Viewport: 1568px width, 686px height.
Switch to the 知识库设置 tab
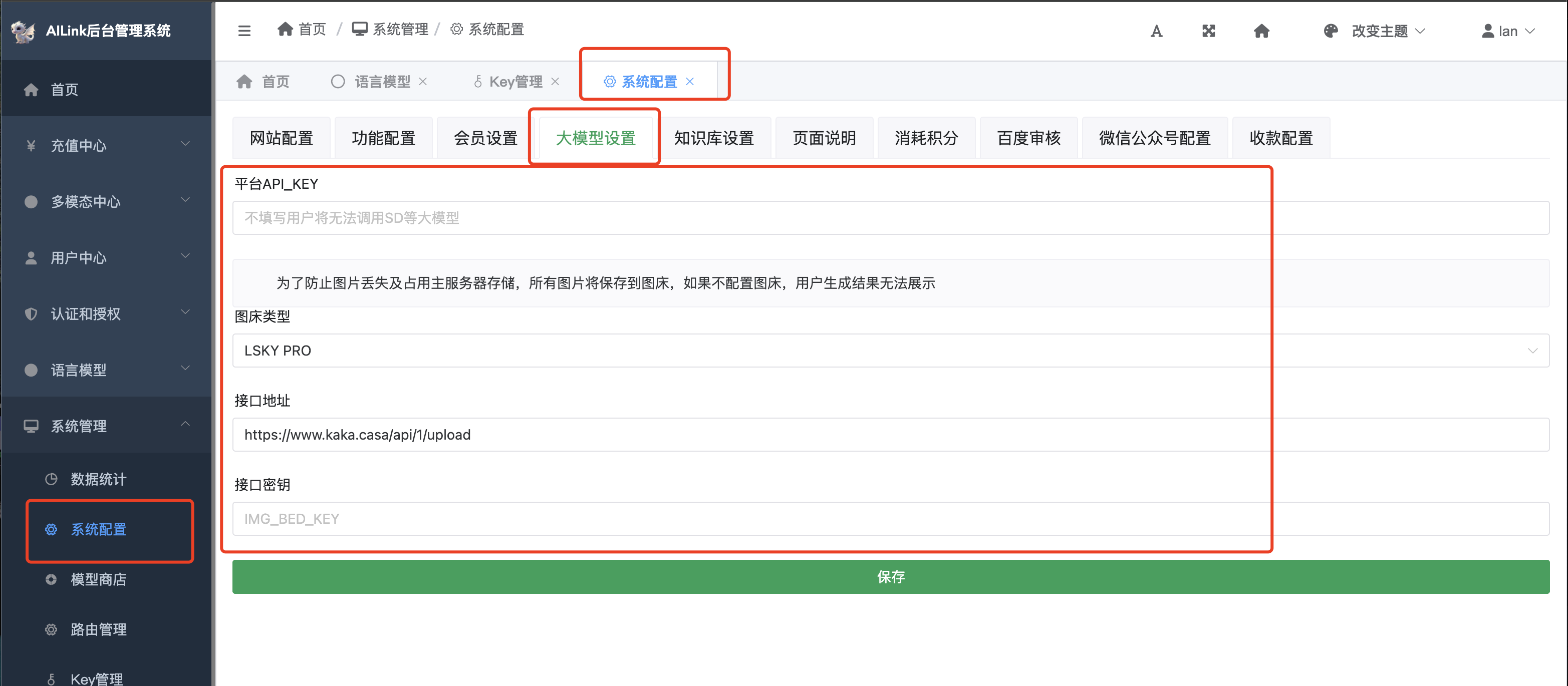pos(714,138)
